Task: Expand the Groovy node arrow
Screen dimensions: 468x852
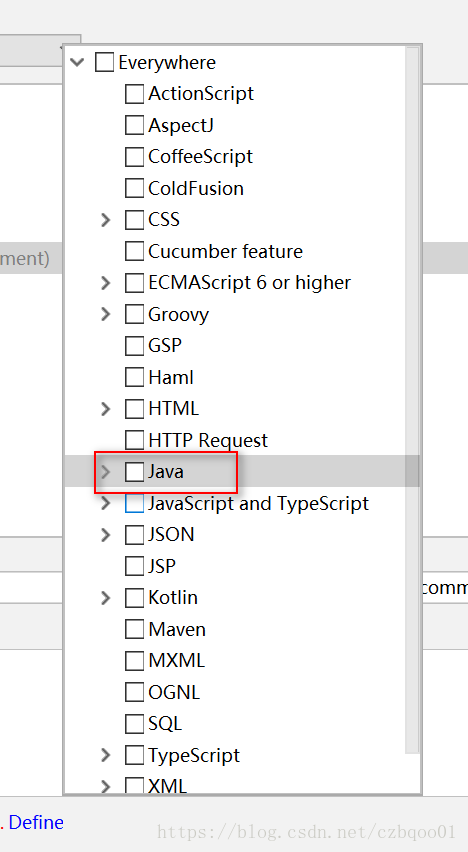Action: 106,314
